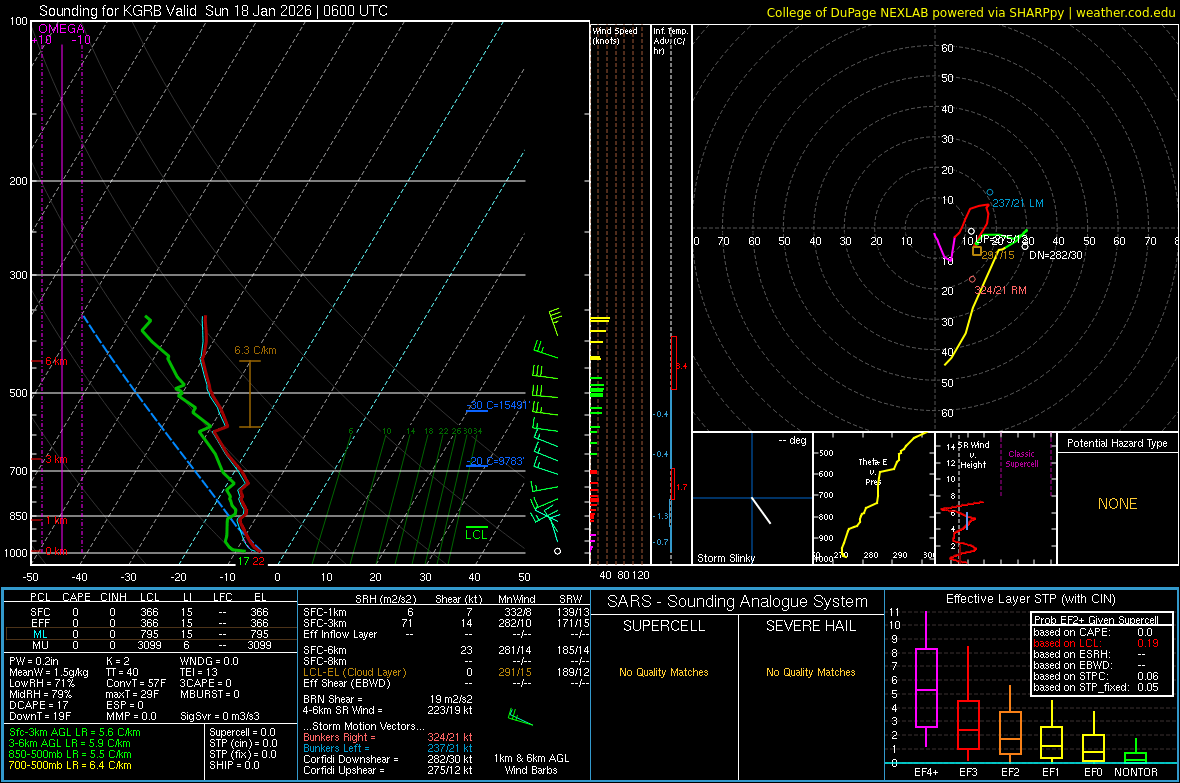The width and height of the screenshot is (1180, 783).
Task: Click the 6.3 C/km lapse rate bracket
Action: coord(250,393)
